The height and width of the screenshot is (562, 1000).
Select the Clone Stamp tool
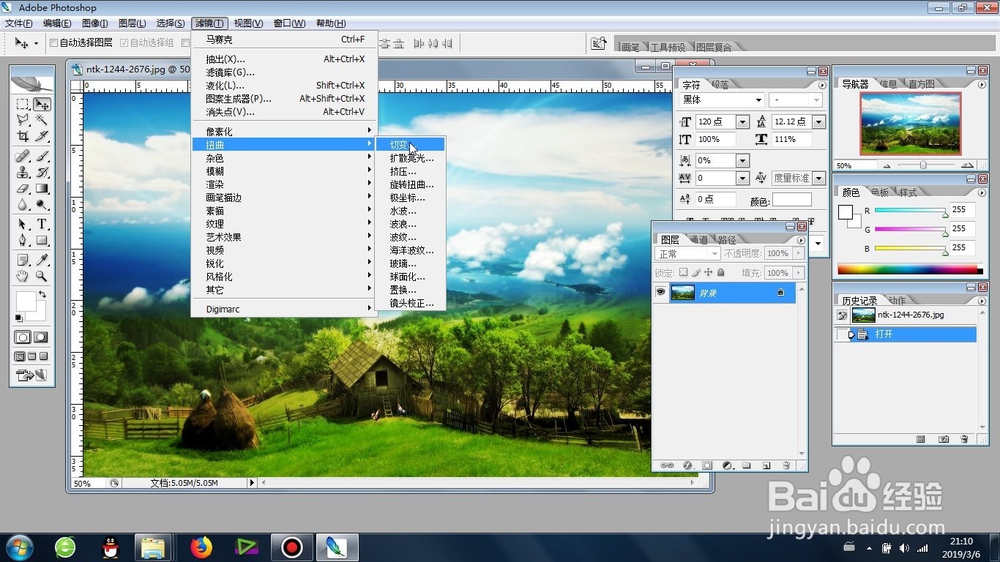23,172
